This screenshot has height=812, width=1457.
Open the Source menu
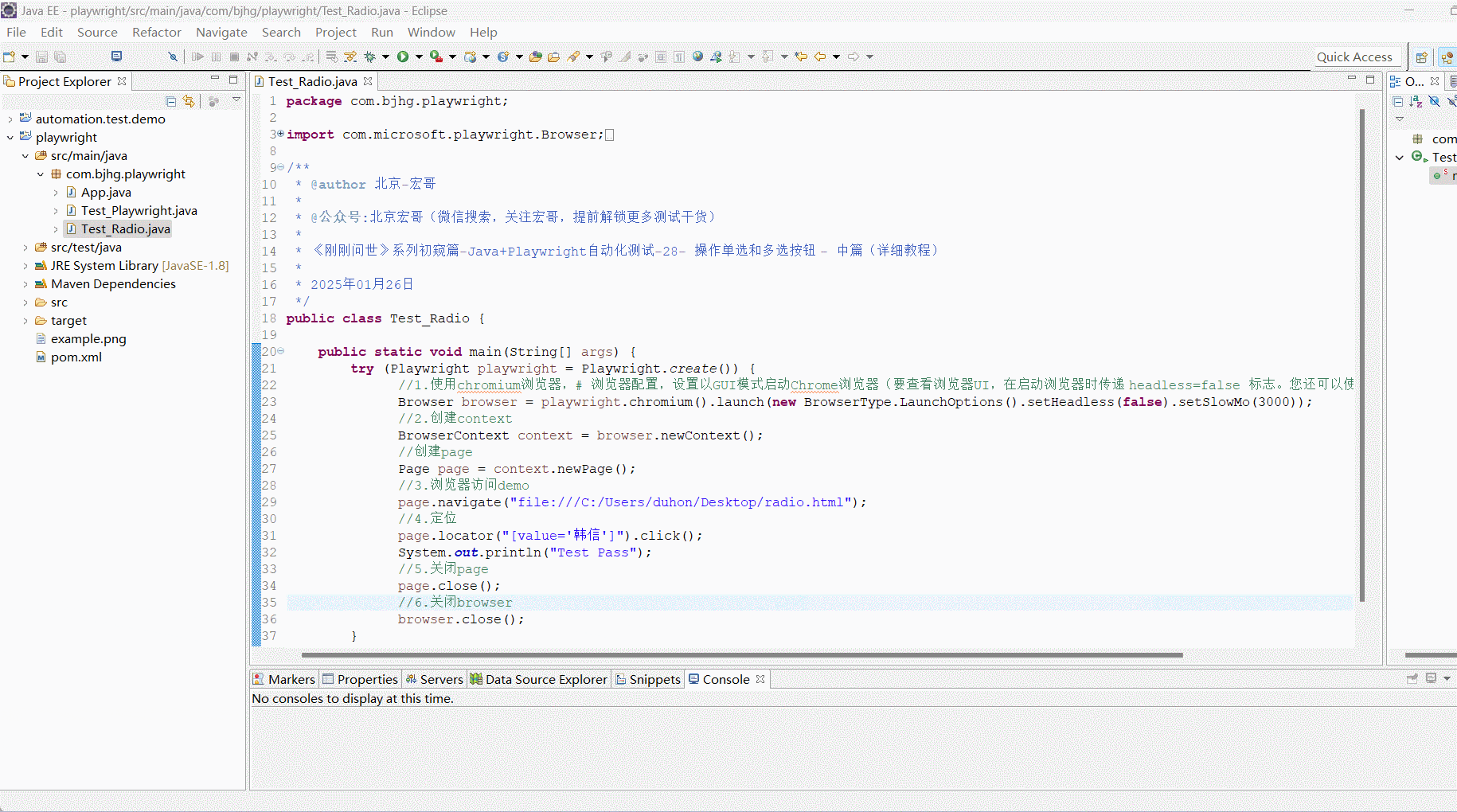point(97,32)
